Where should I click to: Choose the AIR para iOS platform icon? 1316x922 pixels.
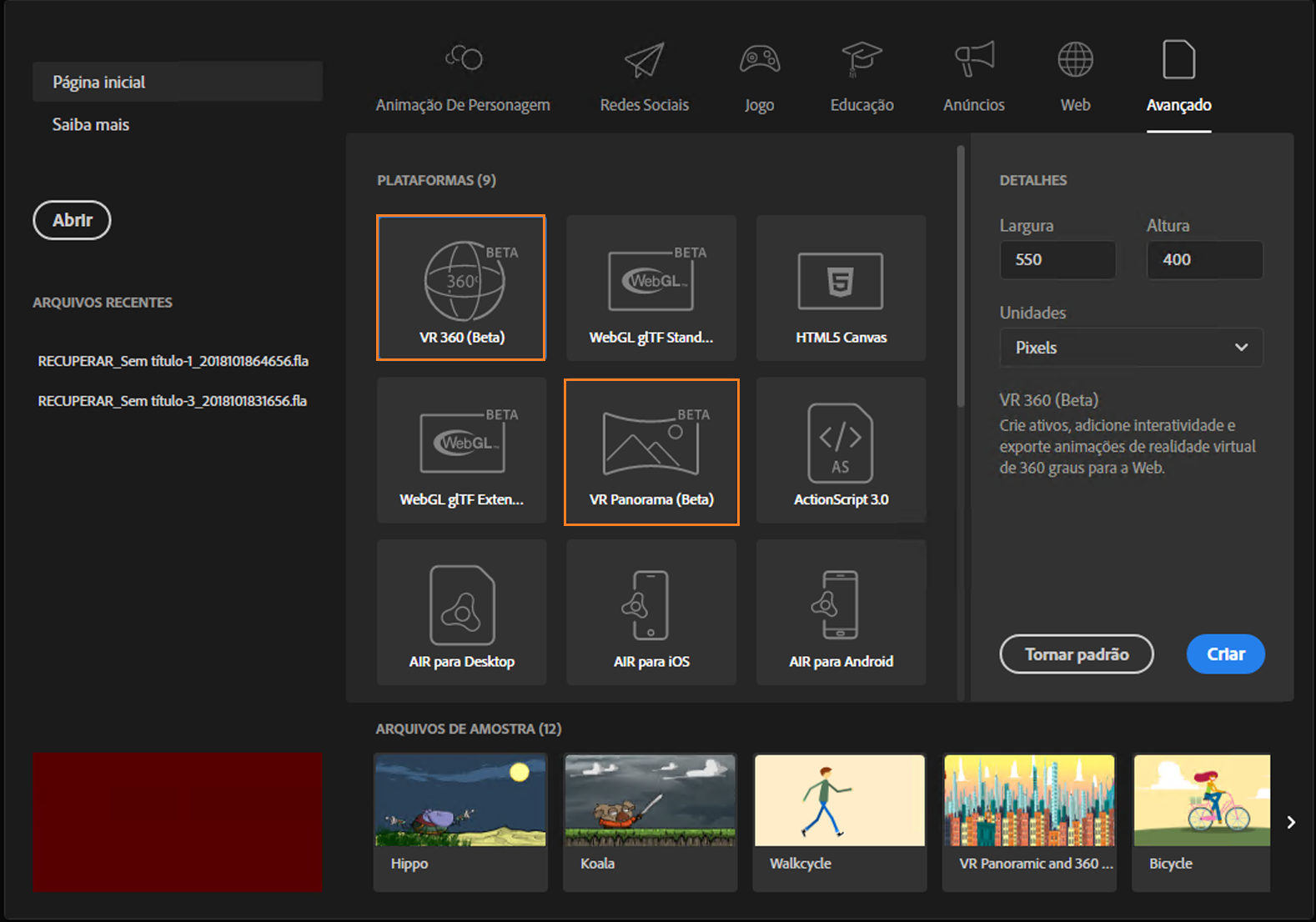(651, 612)
